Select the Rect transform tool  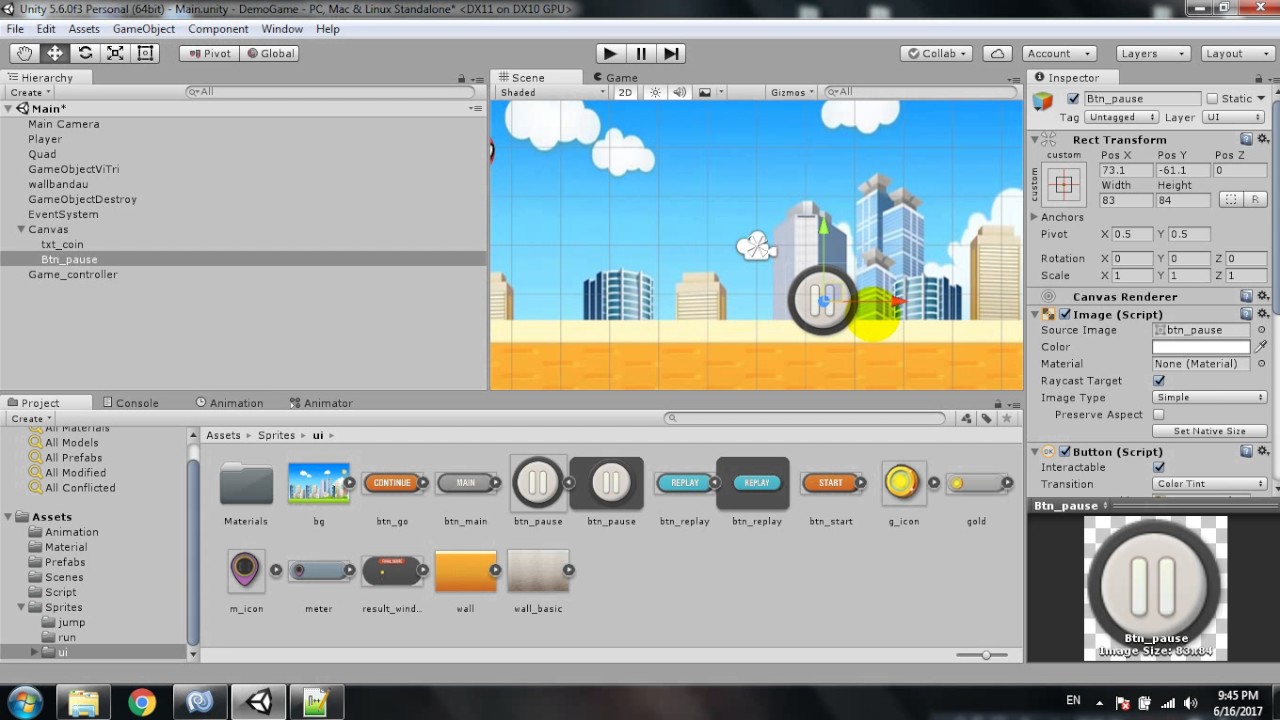[146, 53]
